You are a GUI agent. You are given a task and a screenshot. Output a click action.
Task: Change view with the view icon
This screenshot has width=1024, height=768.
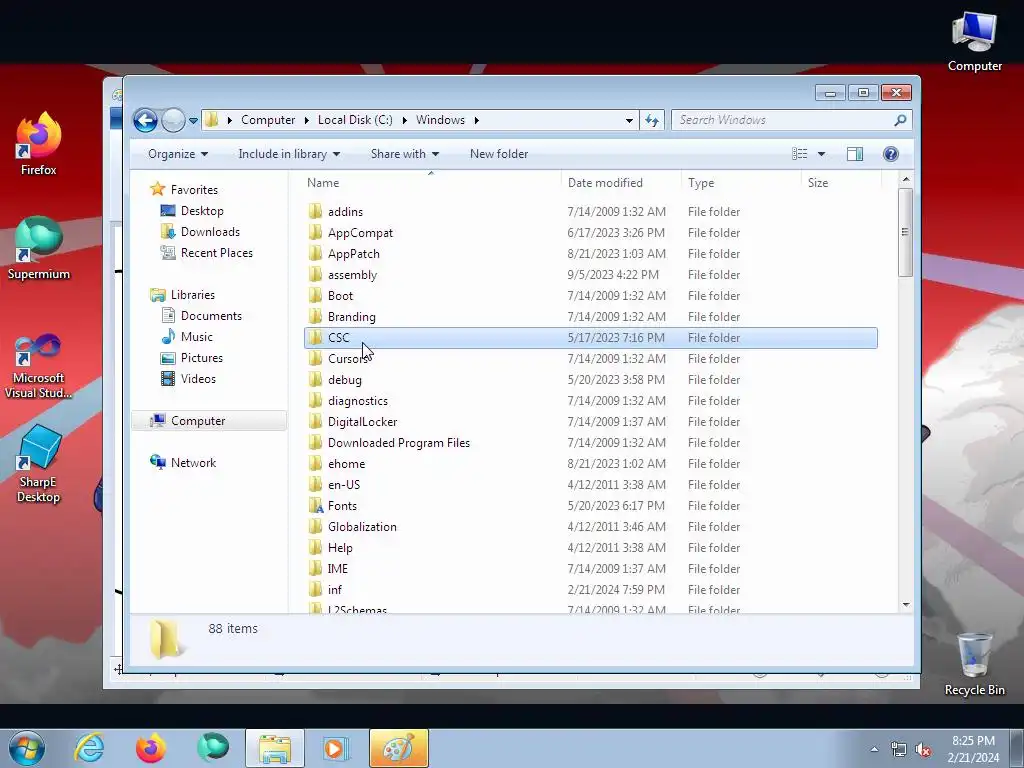[799, 154]
